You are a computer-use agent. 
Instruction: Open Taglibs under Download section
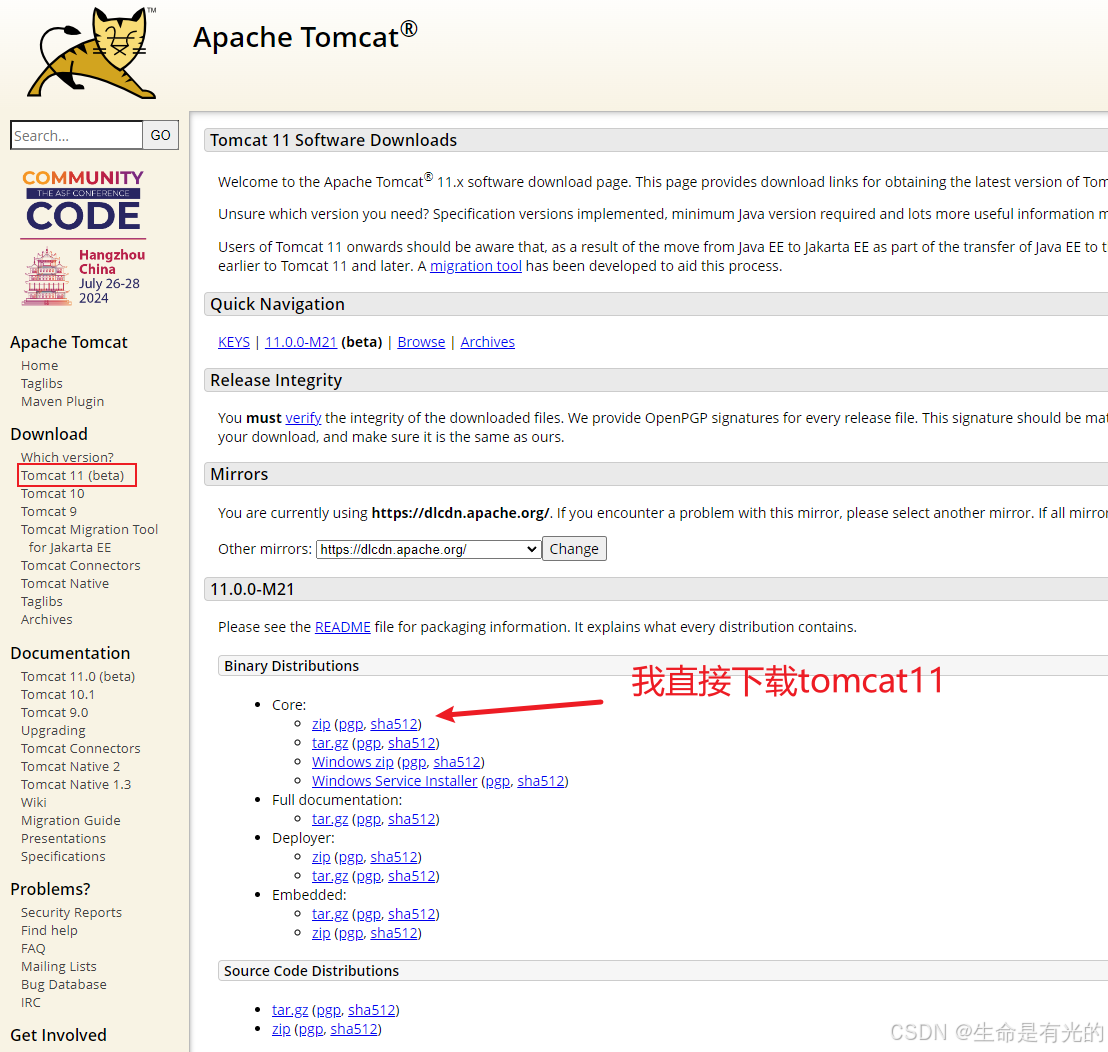click(x=42, y=601)
